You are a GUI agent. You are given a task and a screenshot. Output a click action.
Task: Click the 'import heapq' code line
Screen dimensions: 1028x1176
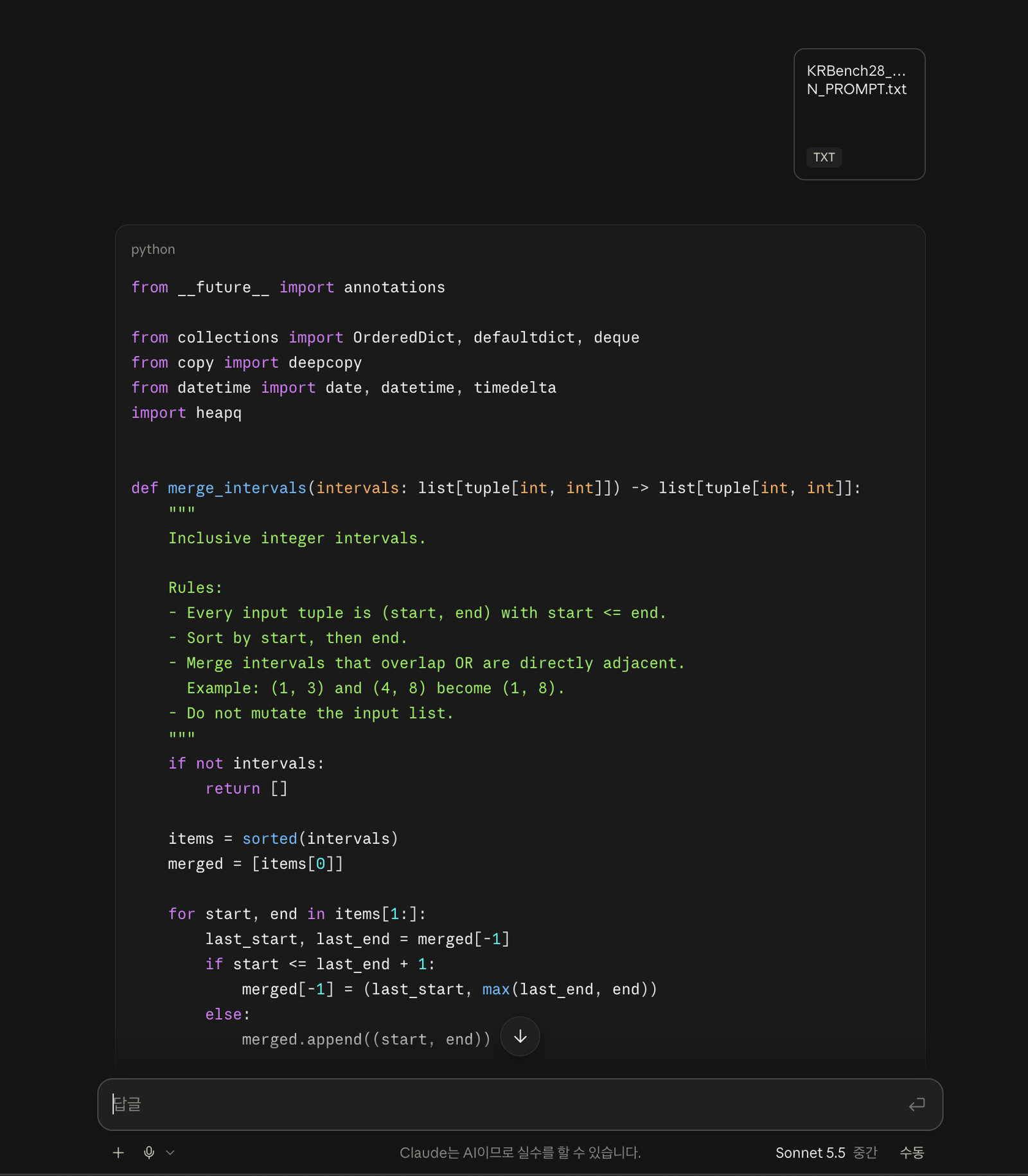[186, 413]
